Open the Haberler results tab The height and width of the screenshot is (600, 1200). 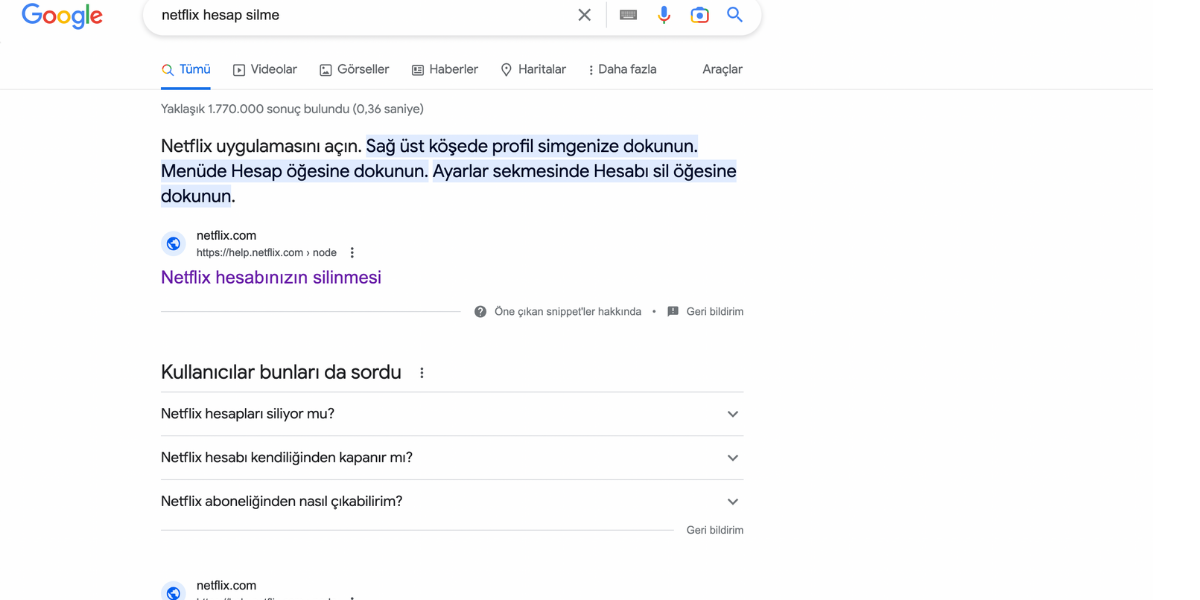(445, 70)
